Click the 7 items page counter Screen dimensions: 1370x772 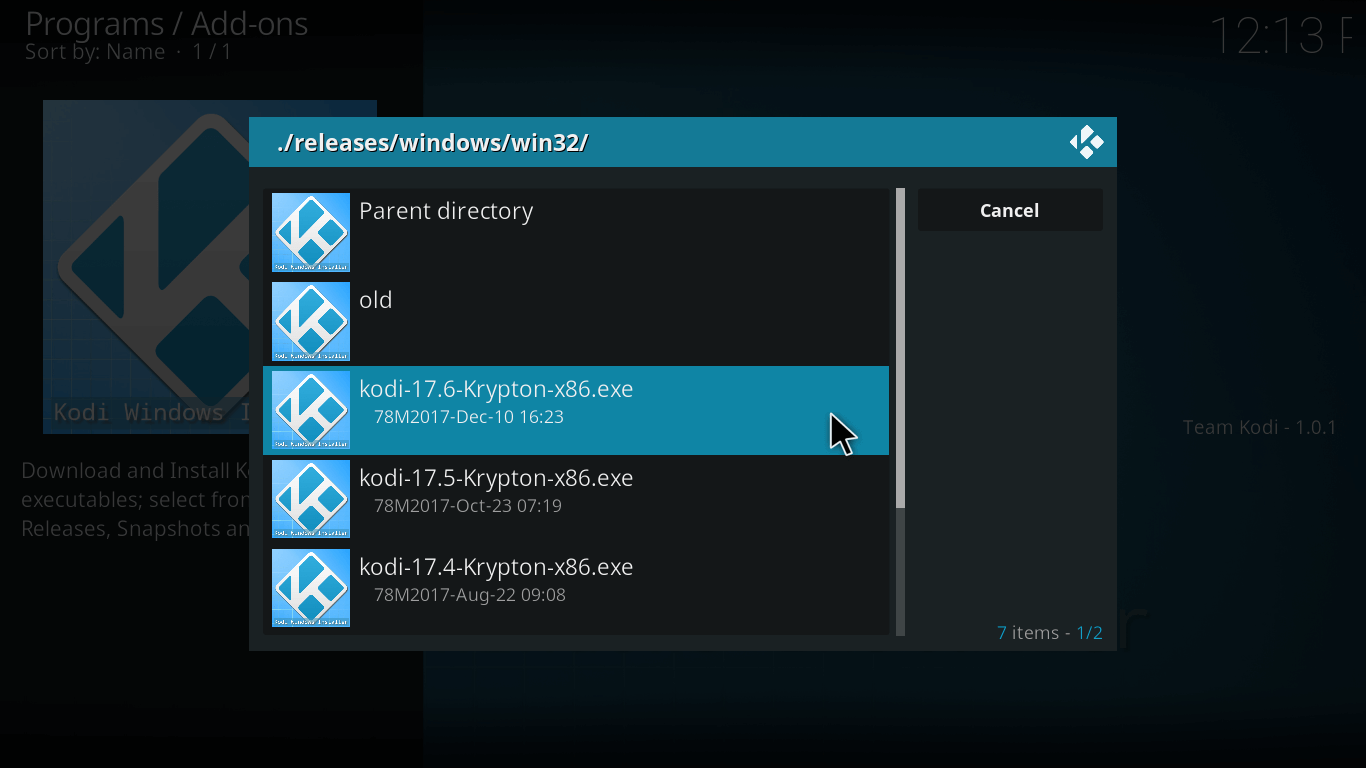1050,633
